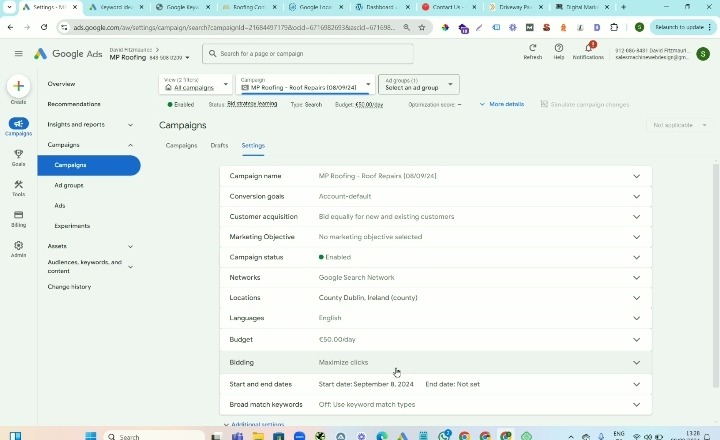Image resolution: width=720 pixels, height=440 pixels.
Task: Open the hamburger main menu
Action: tap(18, 53)
